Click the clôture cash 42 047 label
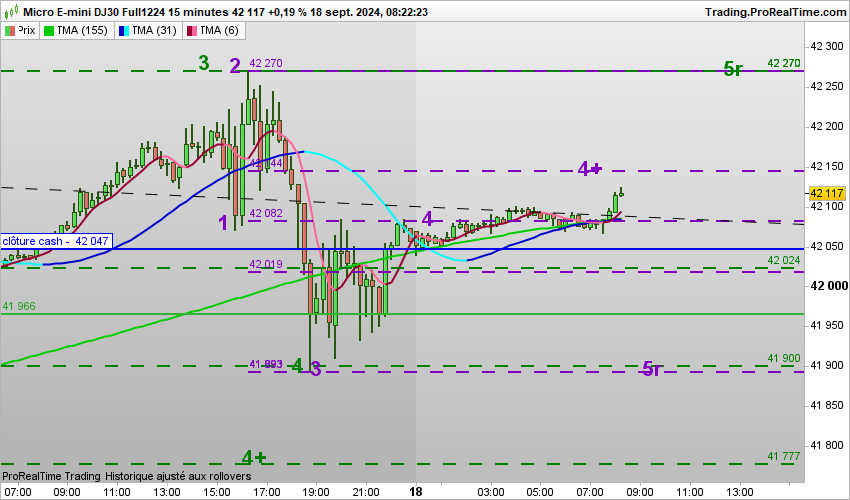850x500 pixels. pos(55,241)
